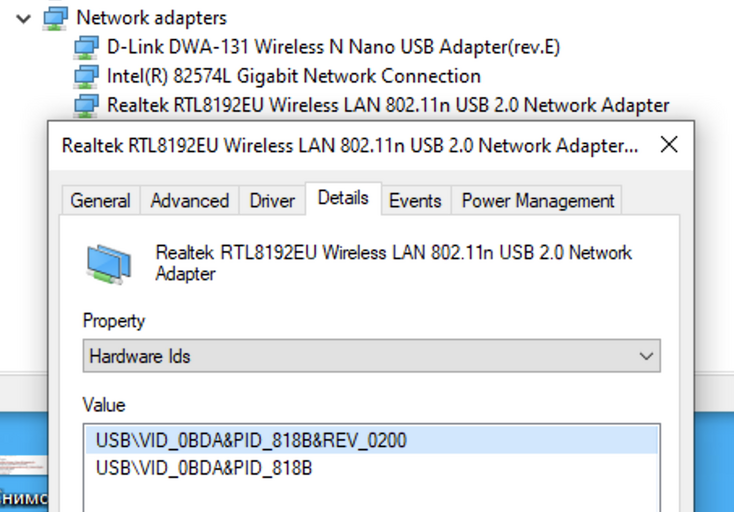Select the value ending with REV_0200

coord(372,440)
